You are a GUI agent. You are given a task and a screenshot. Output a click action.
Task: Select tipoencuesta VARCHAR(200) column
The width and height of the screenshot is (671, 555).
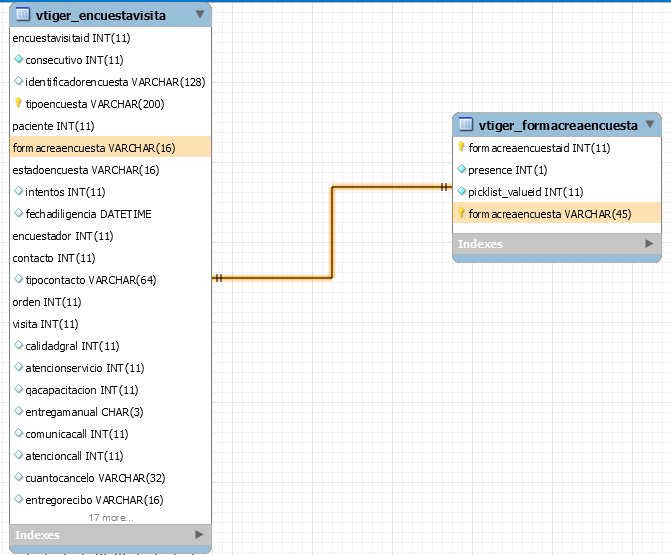(110, 104)
